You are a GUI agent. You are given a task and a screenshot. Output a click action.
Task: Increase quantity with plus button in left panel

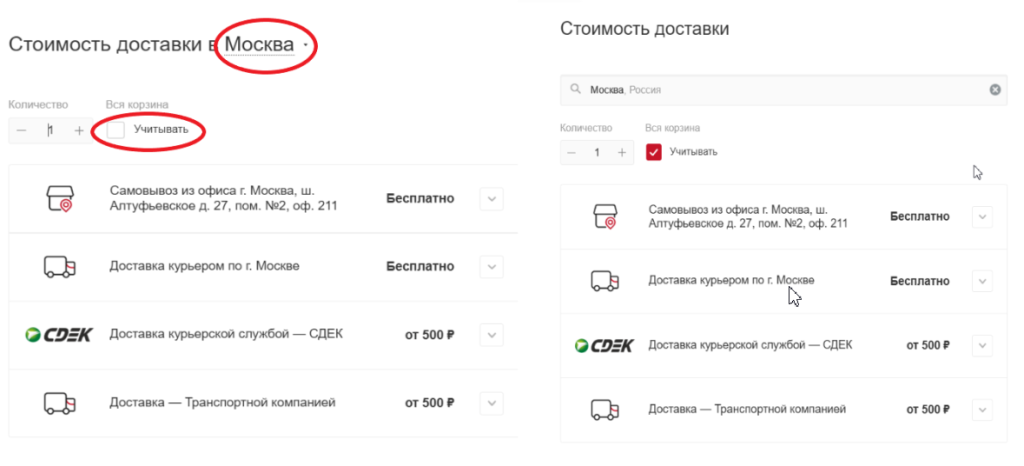pyautogui.click(x=79, y=130)
